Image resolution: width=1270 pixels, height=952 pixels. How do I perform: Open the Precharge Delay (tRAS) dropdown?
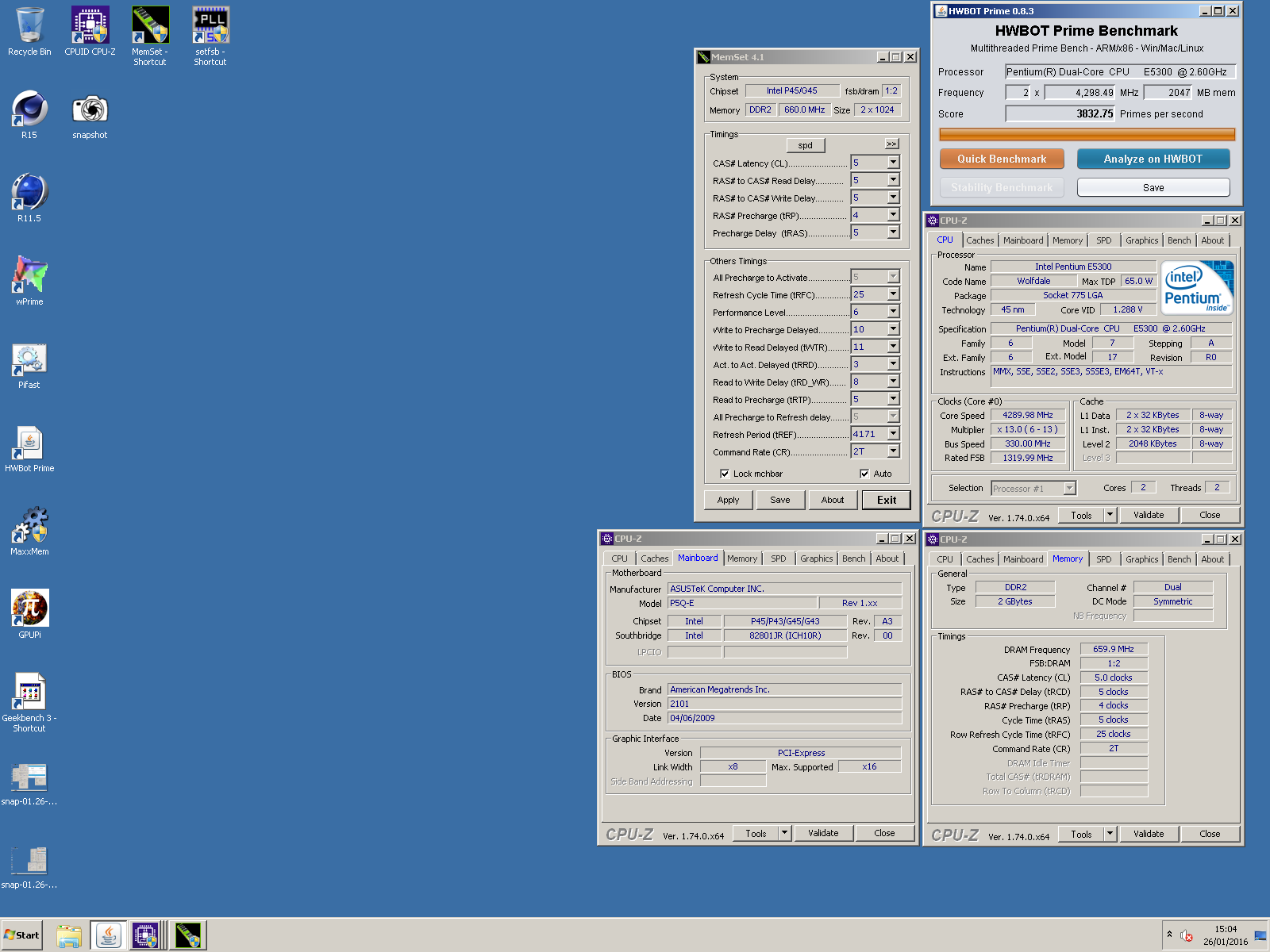click(893, 232)
